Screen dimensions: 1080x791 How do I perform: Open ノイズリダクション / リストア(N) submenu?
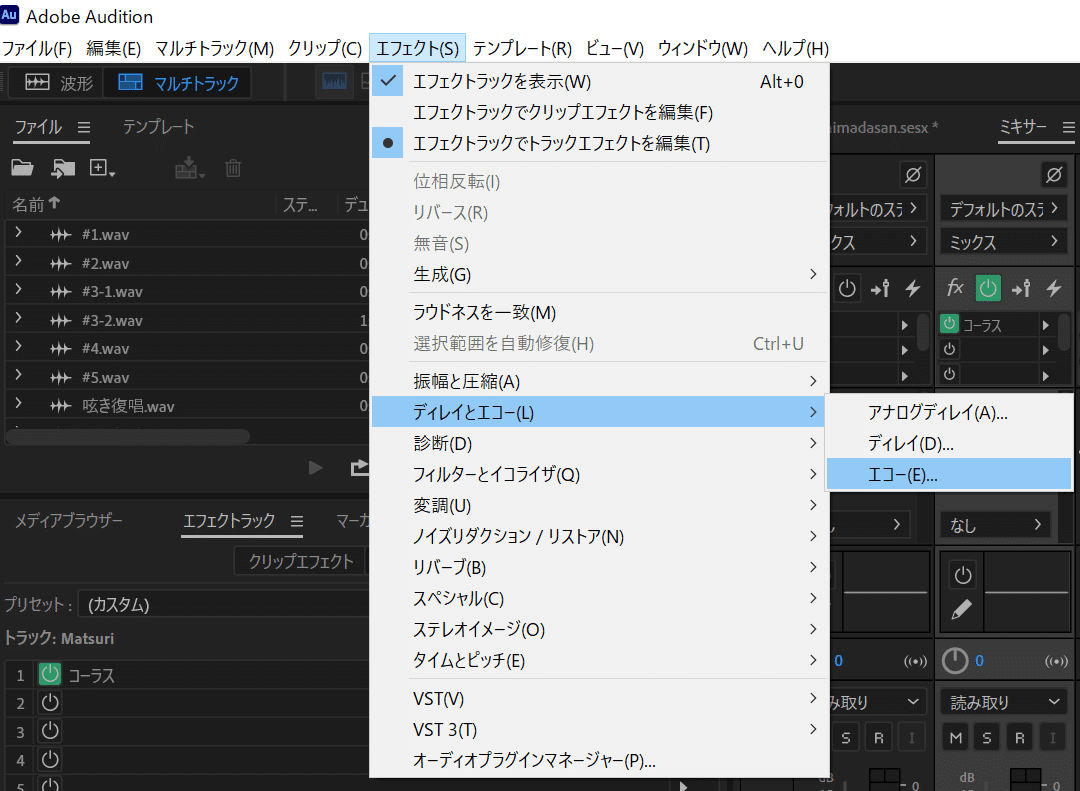click(x=599, y=536)
